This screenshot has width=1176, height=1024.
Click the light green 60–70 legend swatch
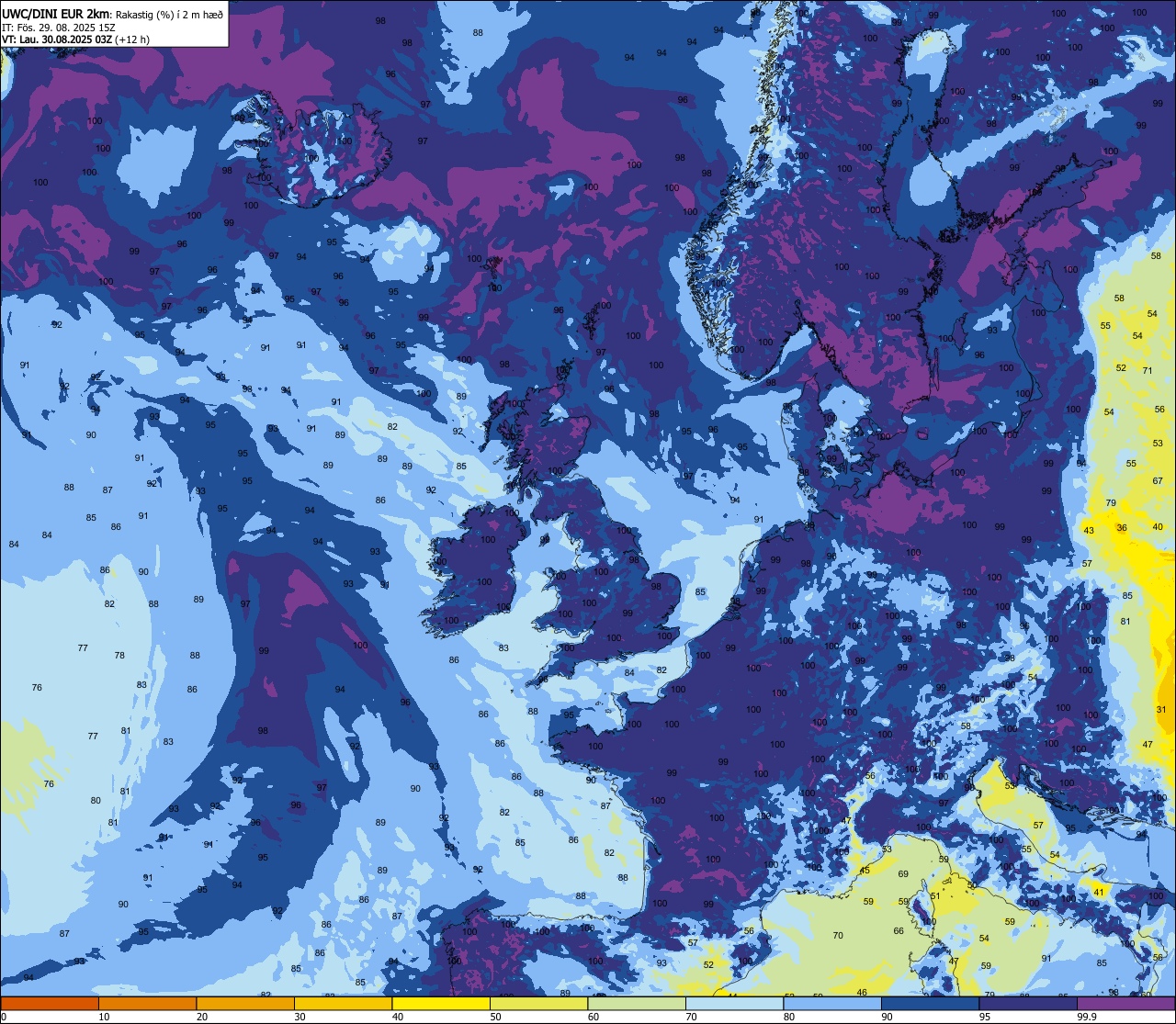(x=637, y=1003)
